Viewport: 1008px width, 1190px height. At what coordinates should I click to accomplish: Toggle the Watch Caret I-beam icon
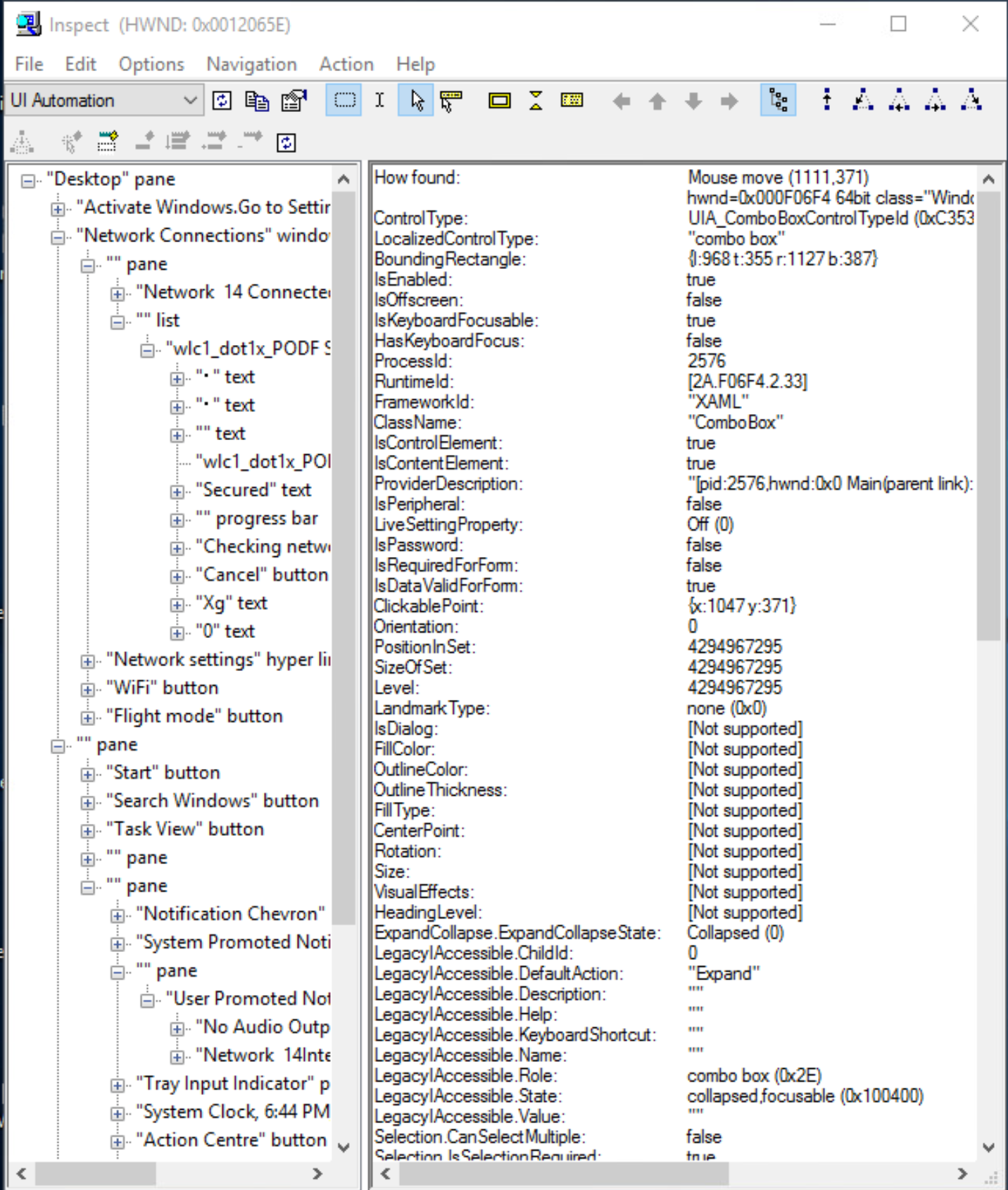tap(380, 101)
